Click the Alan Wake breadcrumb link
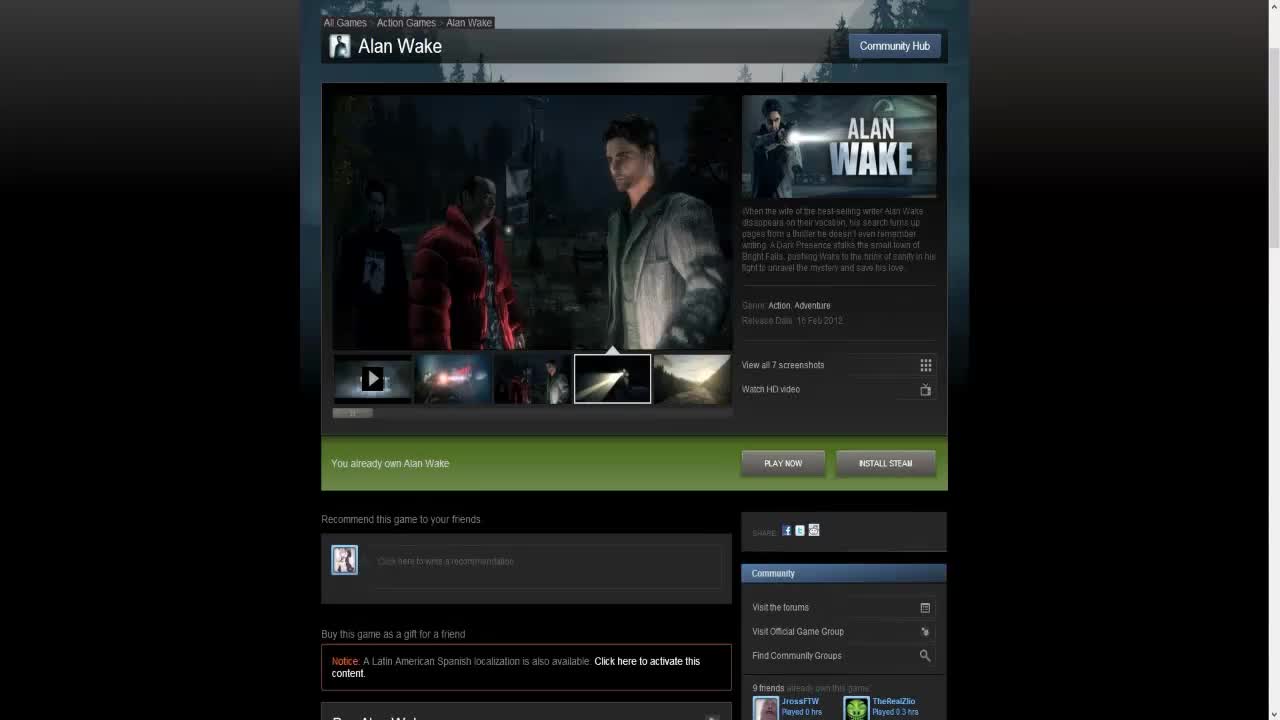1280x720 pixels. [x=469, y=23]
